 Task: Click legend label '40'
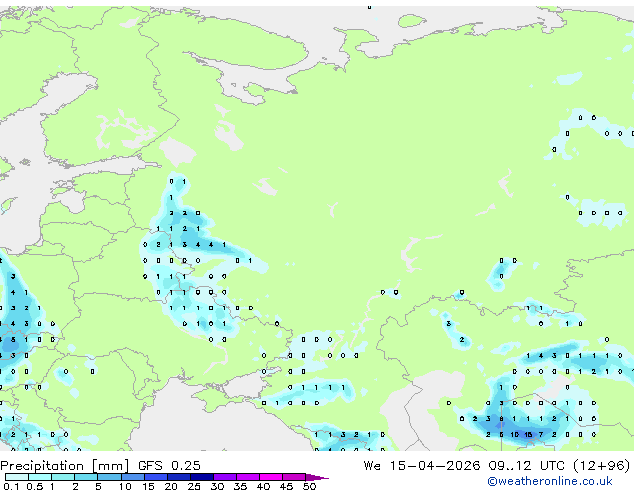263,486
